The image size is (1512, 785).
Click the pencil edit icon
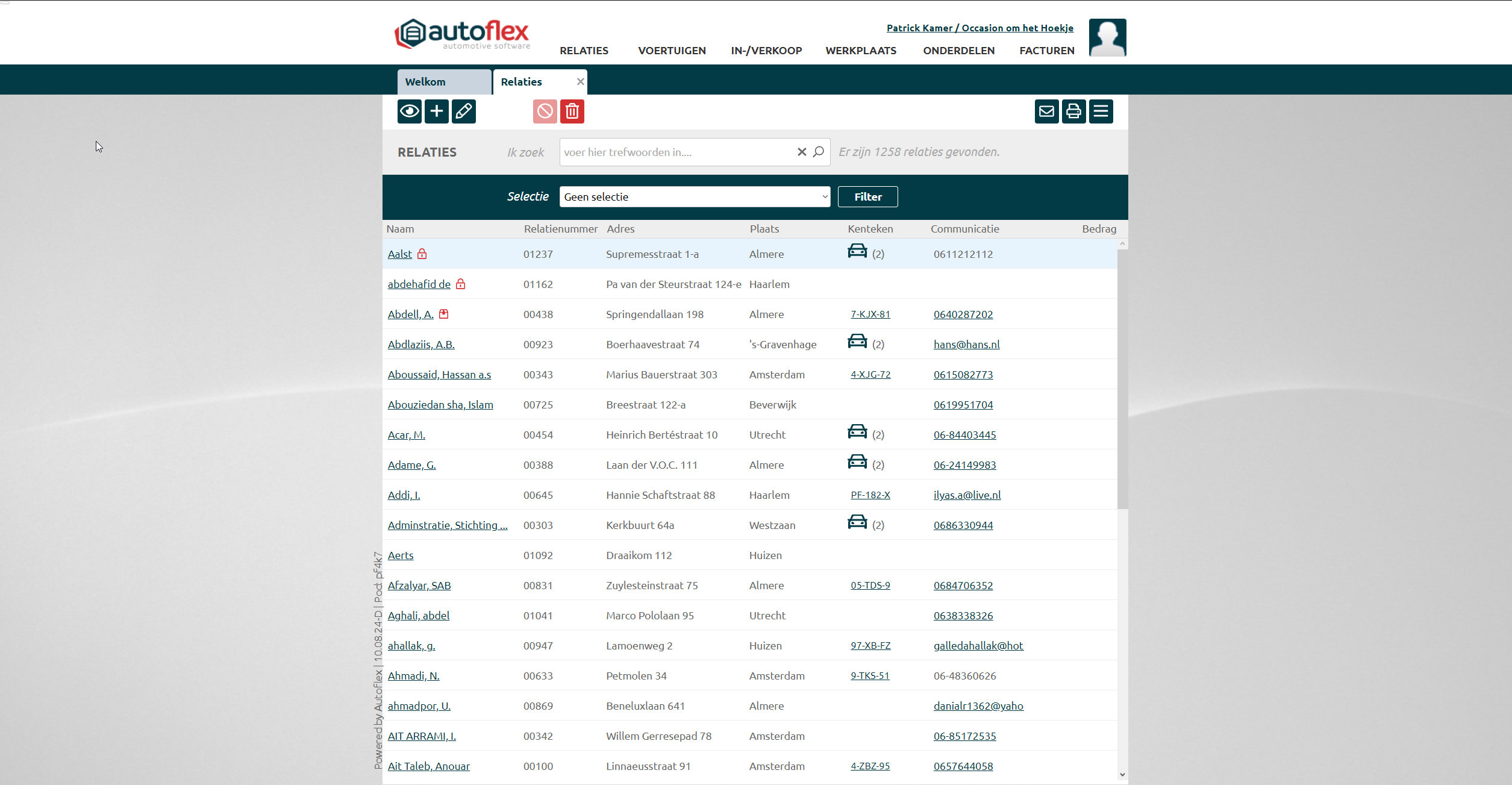463,111
